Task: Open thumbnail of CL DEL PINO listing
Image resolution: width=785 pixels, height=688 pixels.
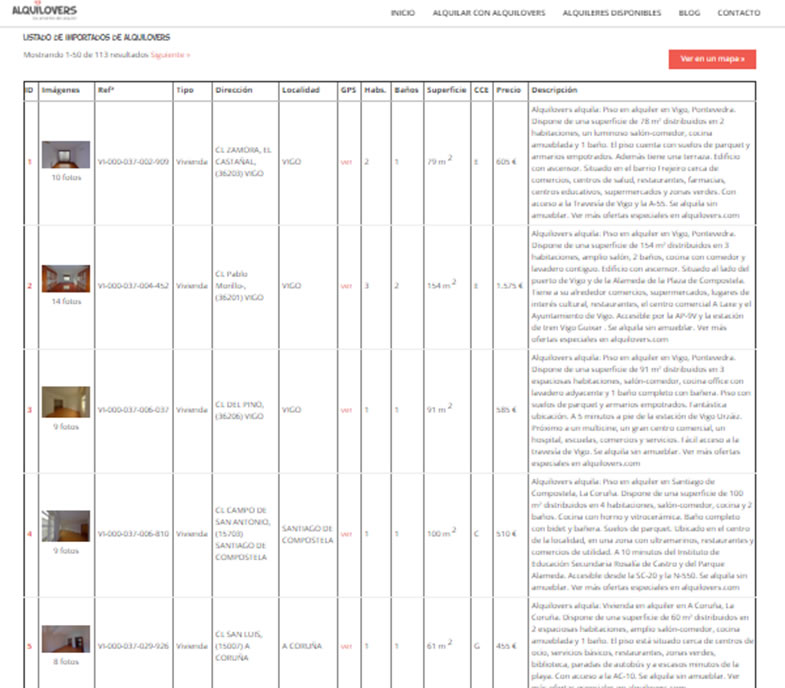Action: [66, 402]
